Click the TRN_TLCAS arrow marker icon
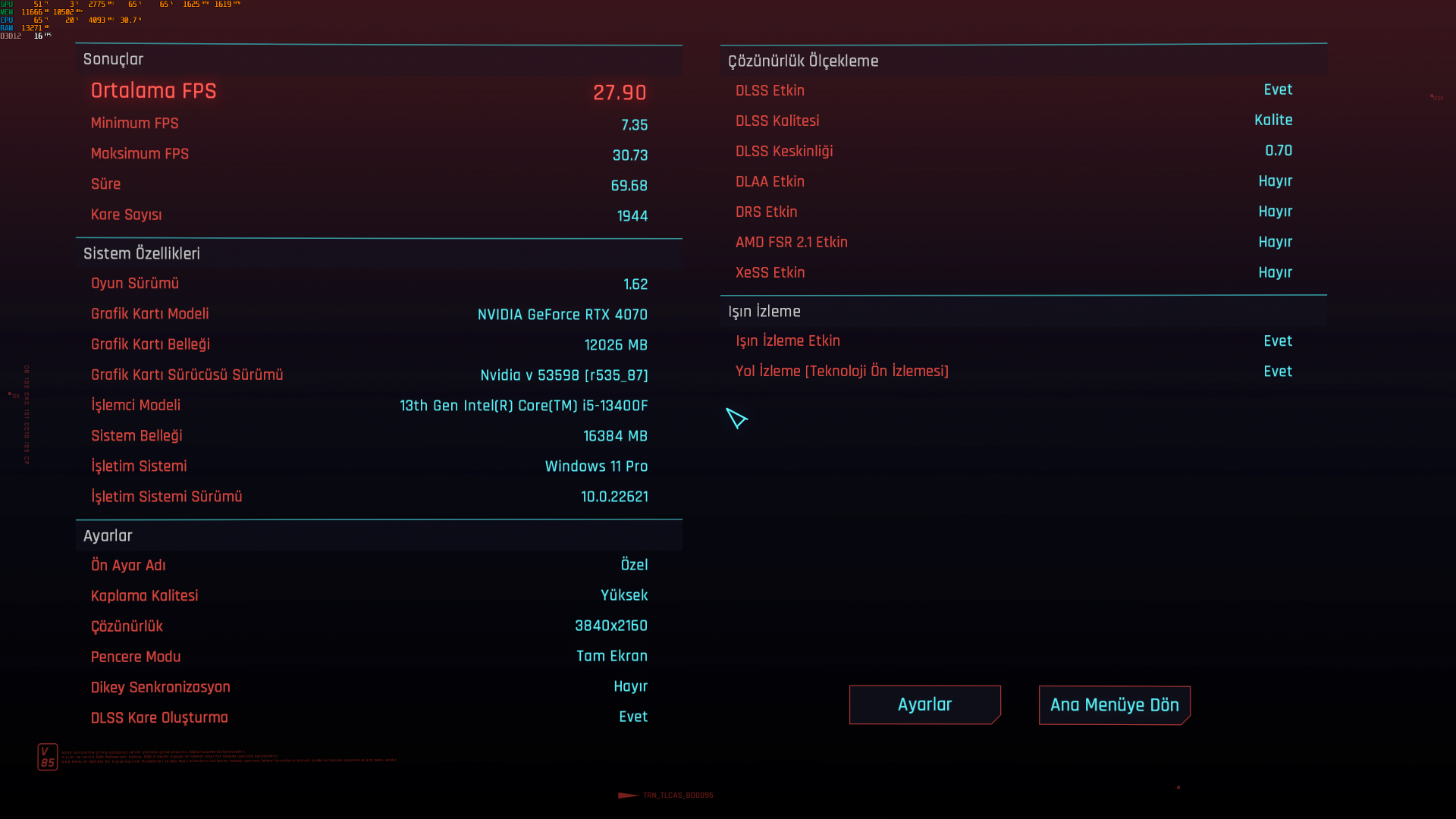Image resolution: width=1456 pixels, height=819 pixels. pyautogui.click(x=628, y=795)
